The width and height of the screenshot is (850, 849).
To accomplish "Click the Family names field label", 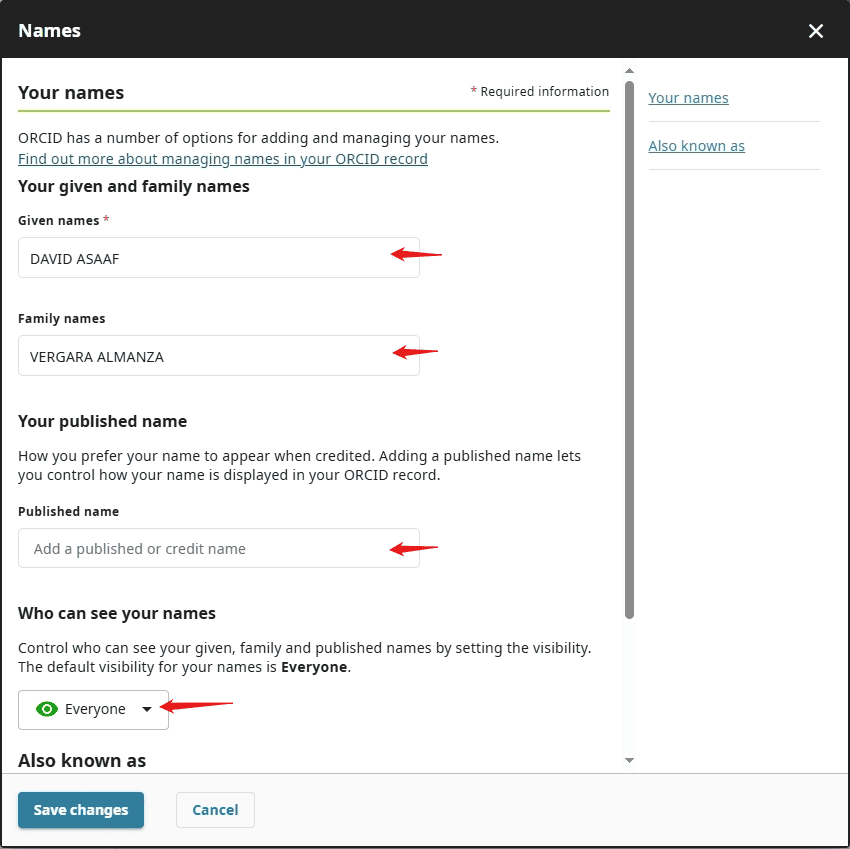I will click(x=62, y=318).
